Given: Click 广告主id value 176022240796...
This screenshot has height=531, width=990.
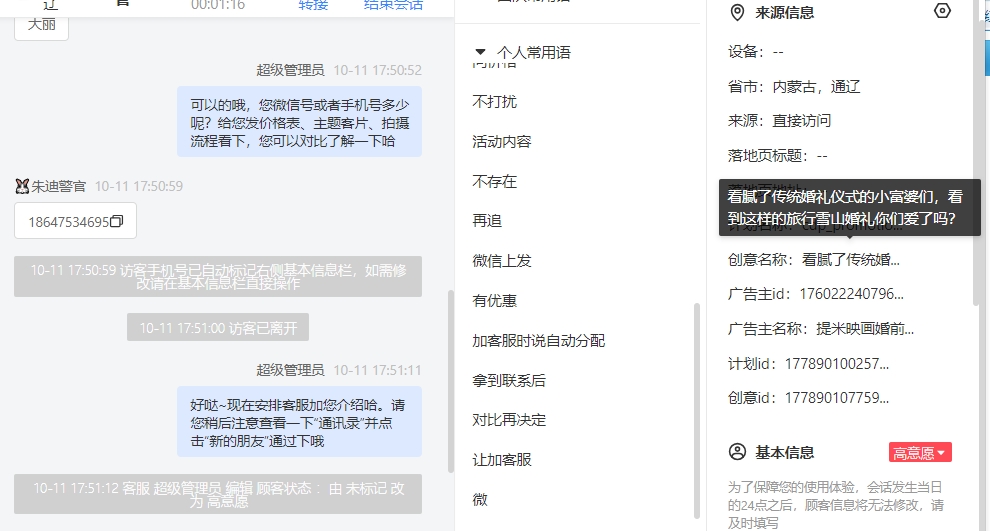Looking at the screenshot, I should (x=851, y=294).
